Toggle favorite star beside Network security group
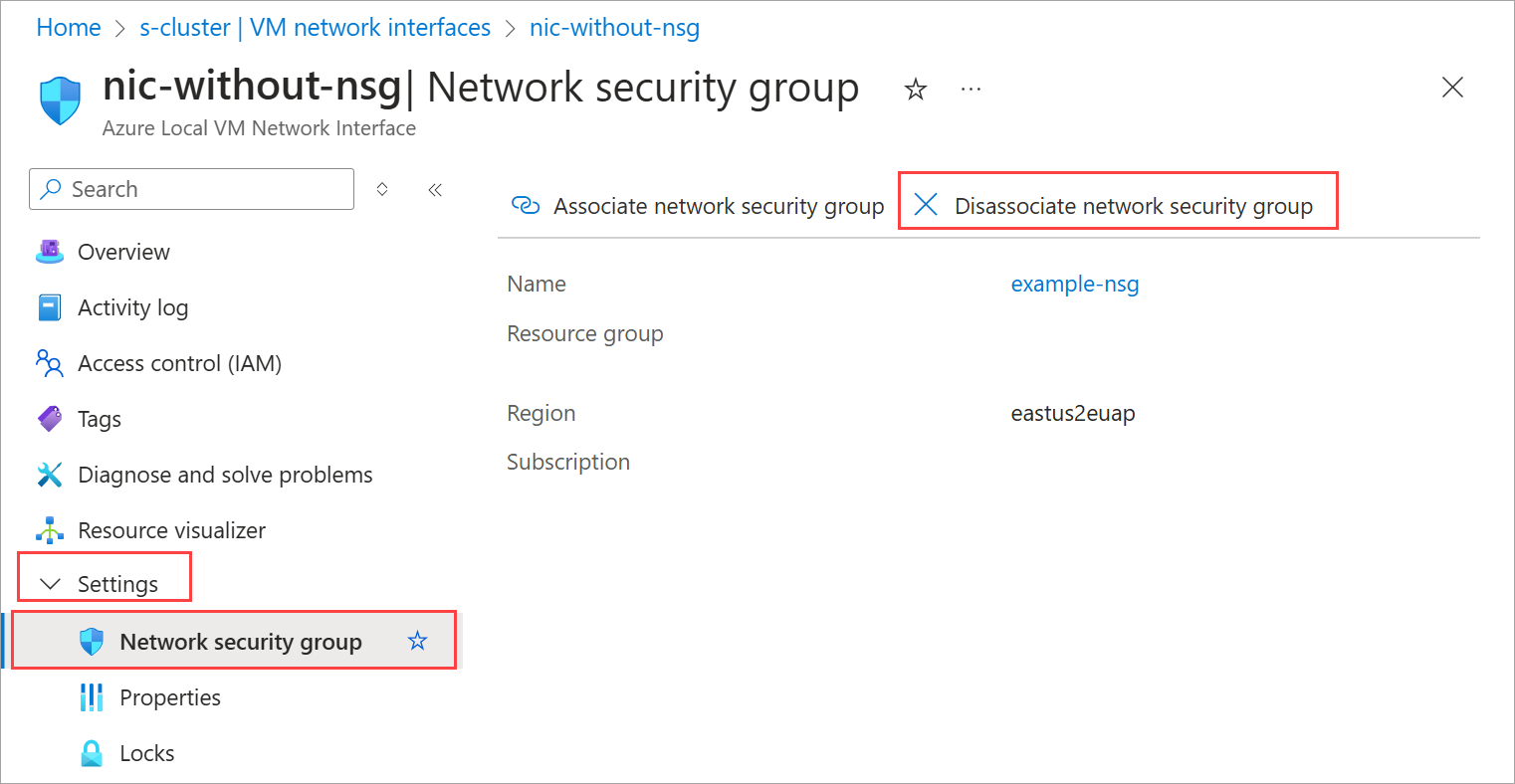1515x784 pixels. [x=418, y=641]
